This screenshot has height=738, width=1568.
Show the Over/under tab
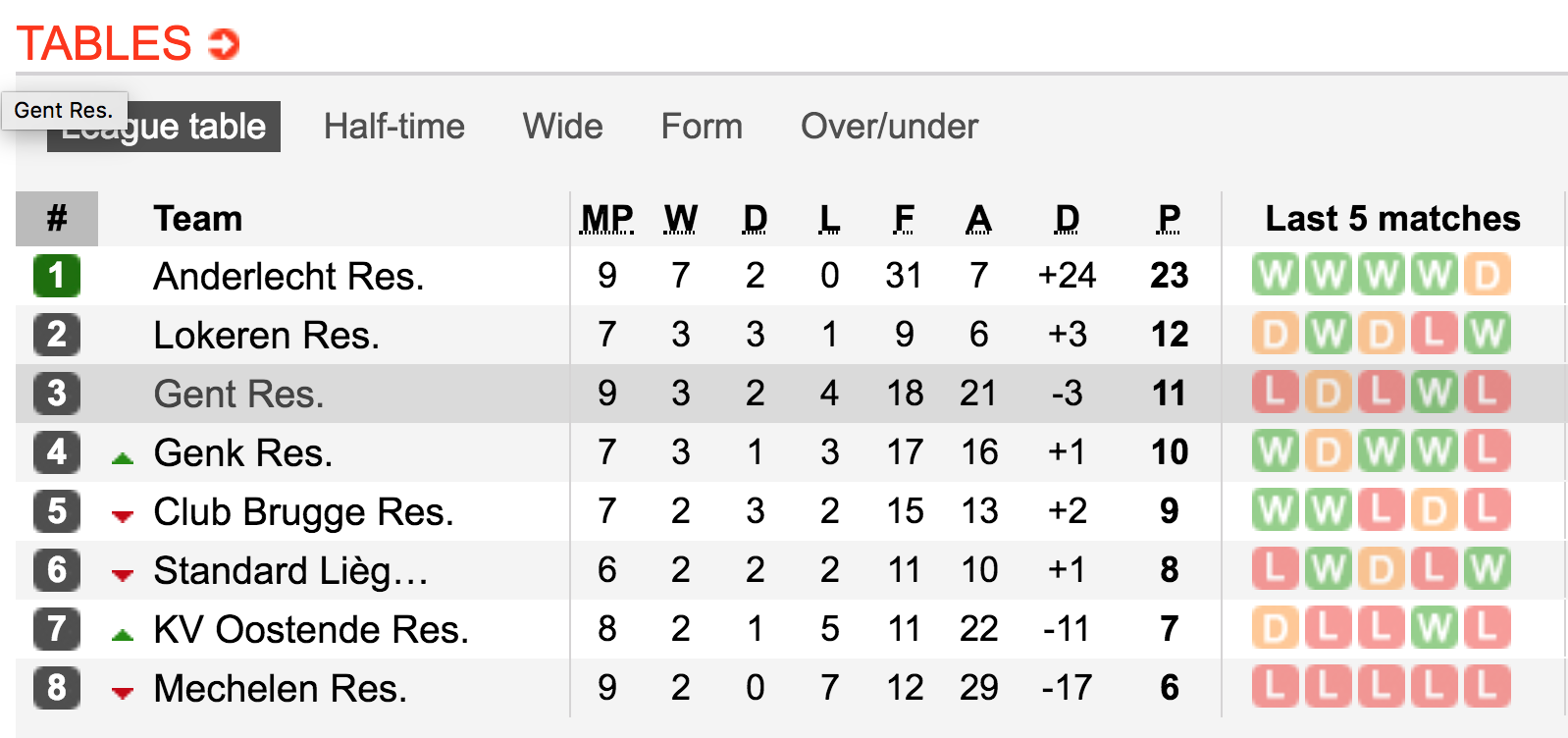coord(889,127)
